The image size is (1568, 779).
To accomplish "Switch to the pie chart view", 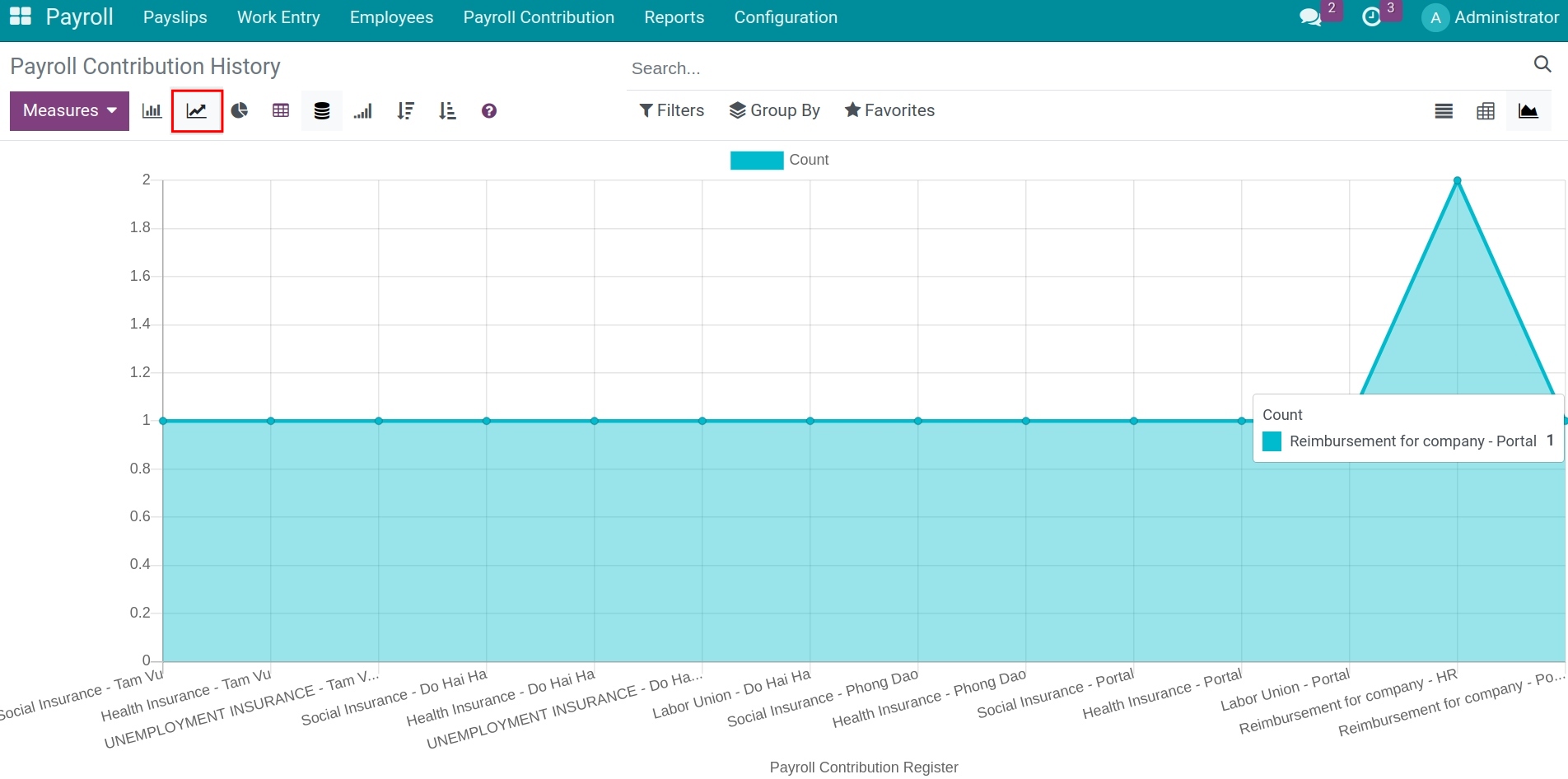I will [x=240, y=110].
